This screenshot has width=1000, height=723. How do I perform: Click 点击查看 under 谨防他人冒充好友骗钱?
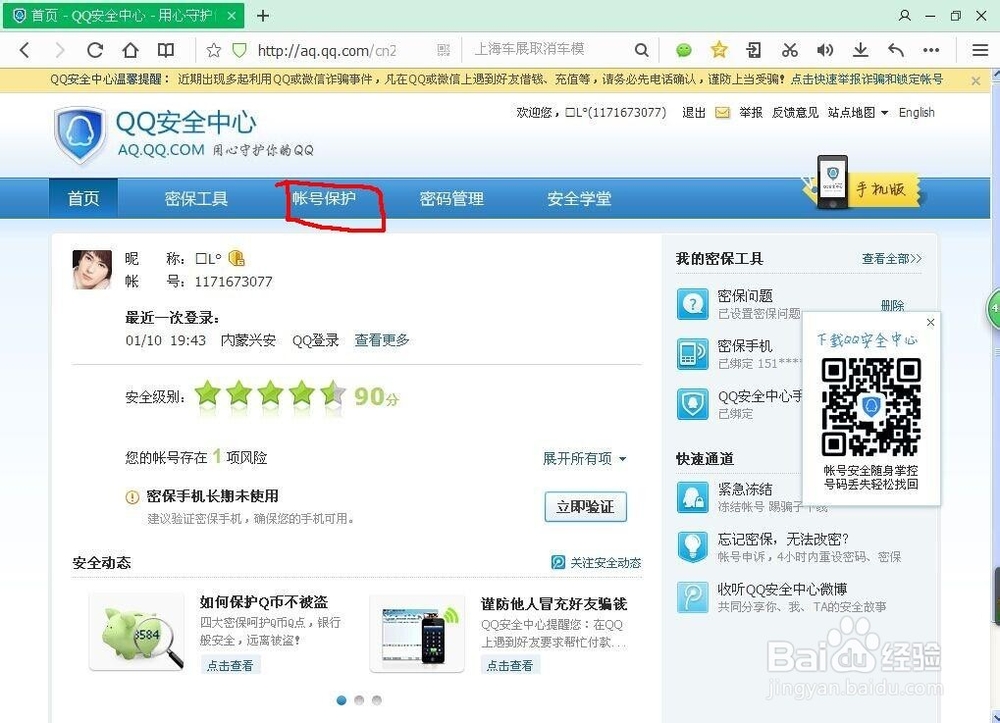pyautogui.click(x=510, y=666)
